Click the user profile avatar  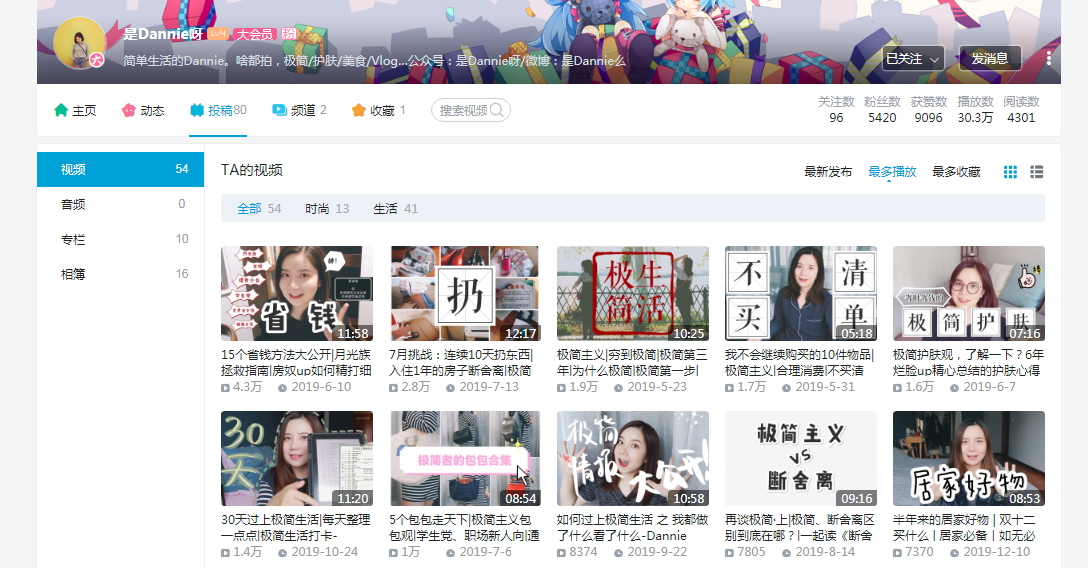coord(80,43)
